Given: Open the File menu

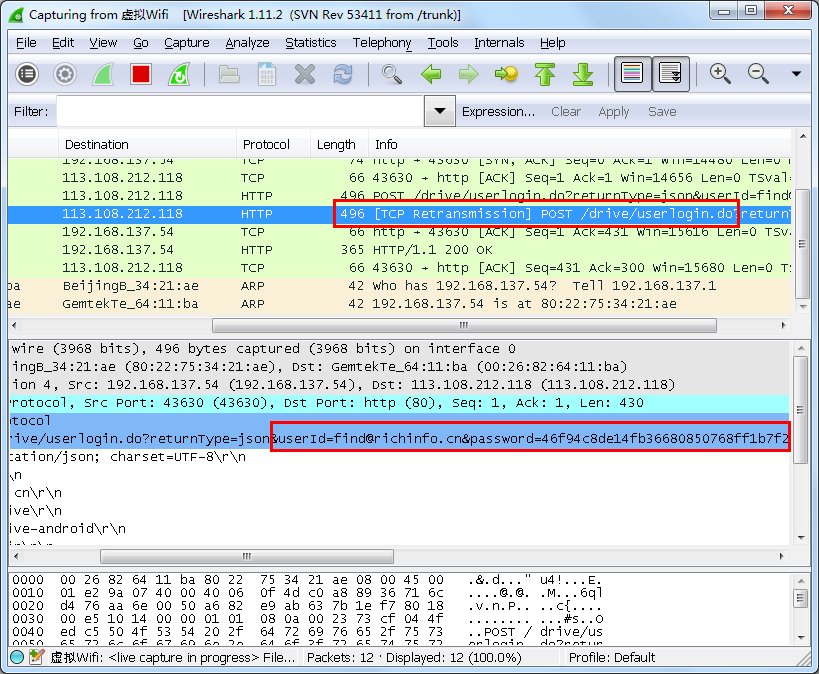Looking at the screenshot, I should click(26, 43).
